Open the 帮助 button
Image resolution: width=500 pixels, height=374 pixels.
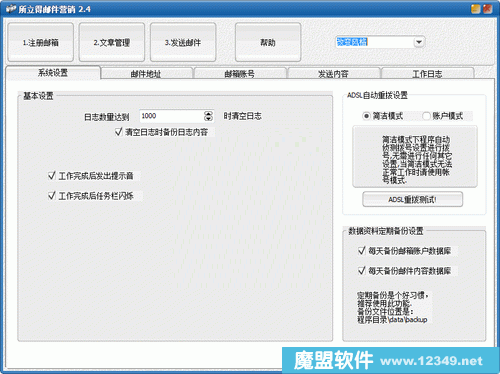[x=268, y=42]
